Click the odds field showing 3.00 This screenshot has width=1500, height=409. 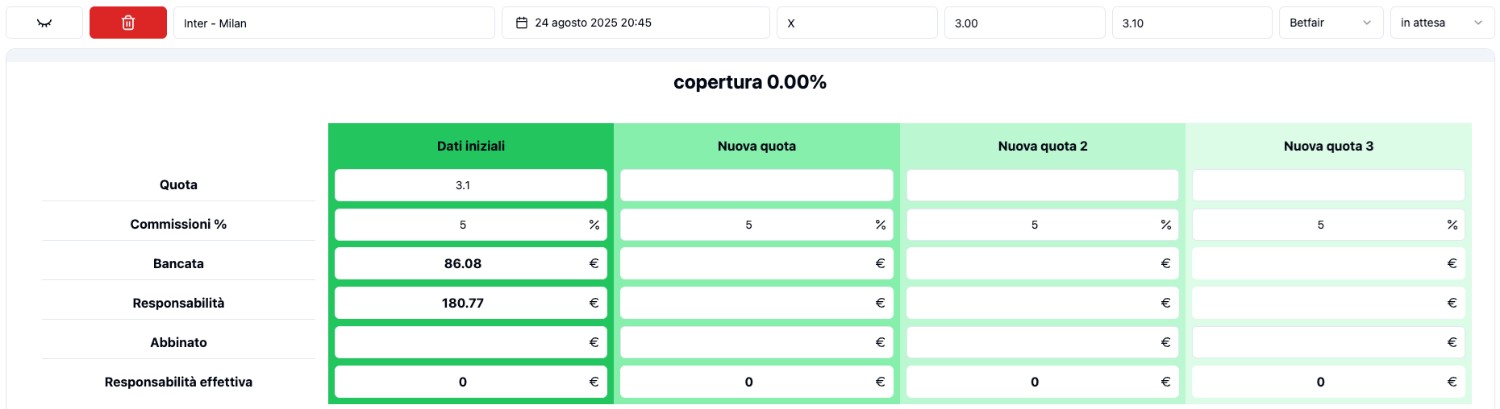tap(1025, 23)
